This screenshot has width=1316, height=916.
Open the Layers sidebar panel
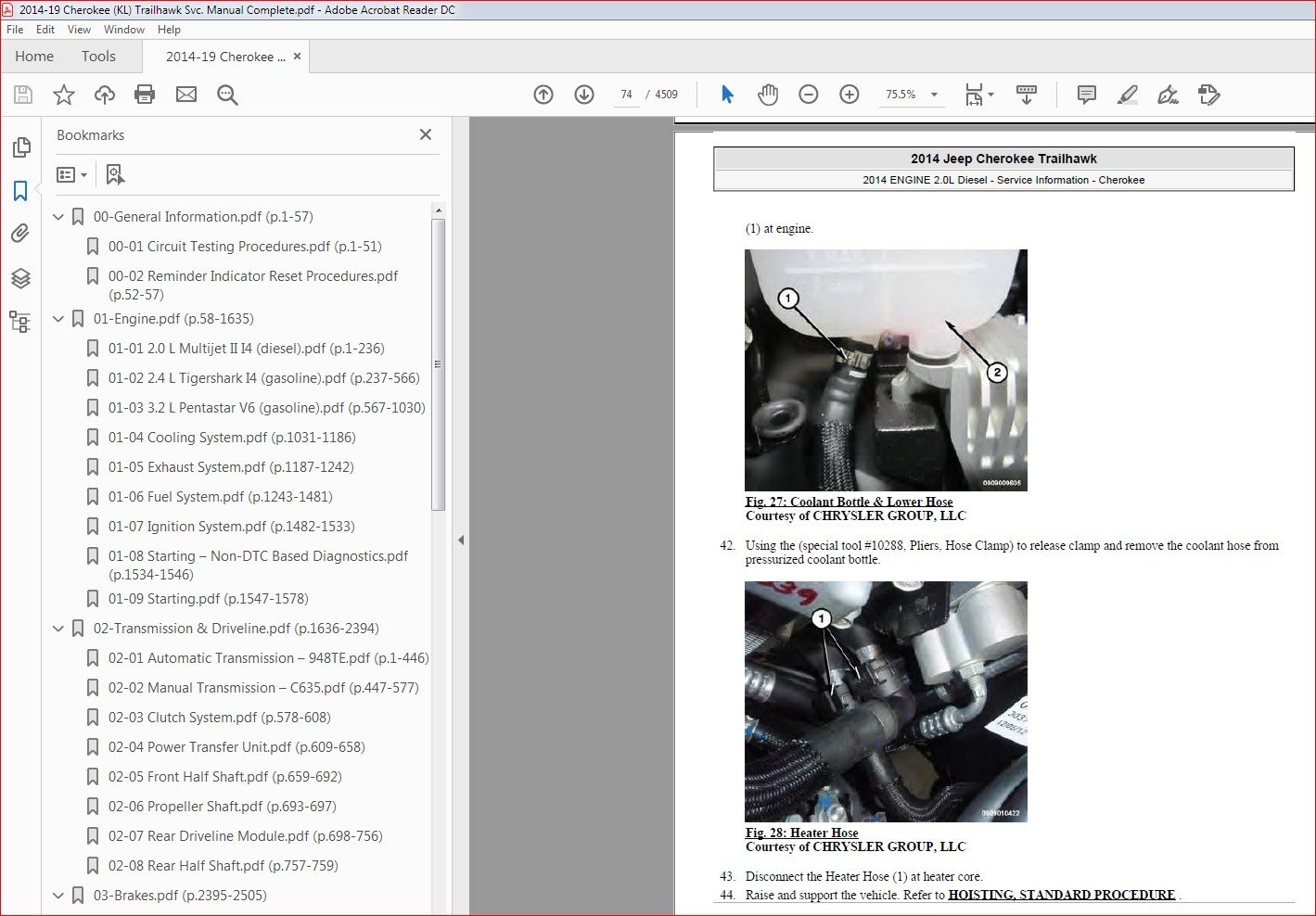pyautogui.click(x=20, y=278)
